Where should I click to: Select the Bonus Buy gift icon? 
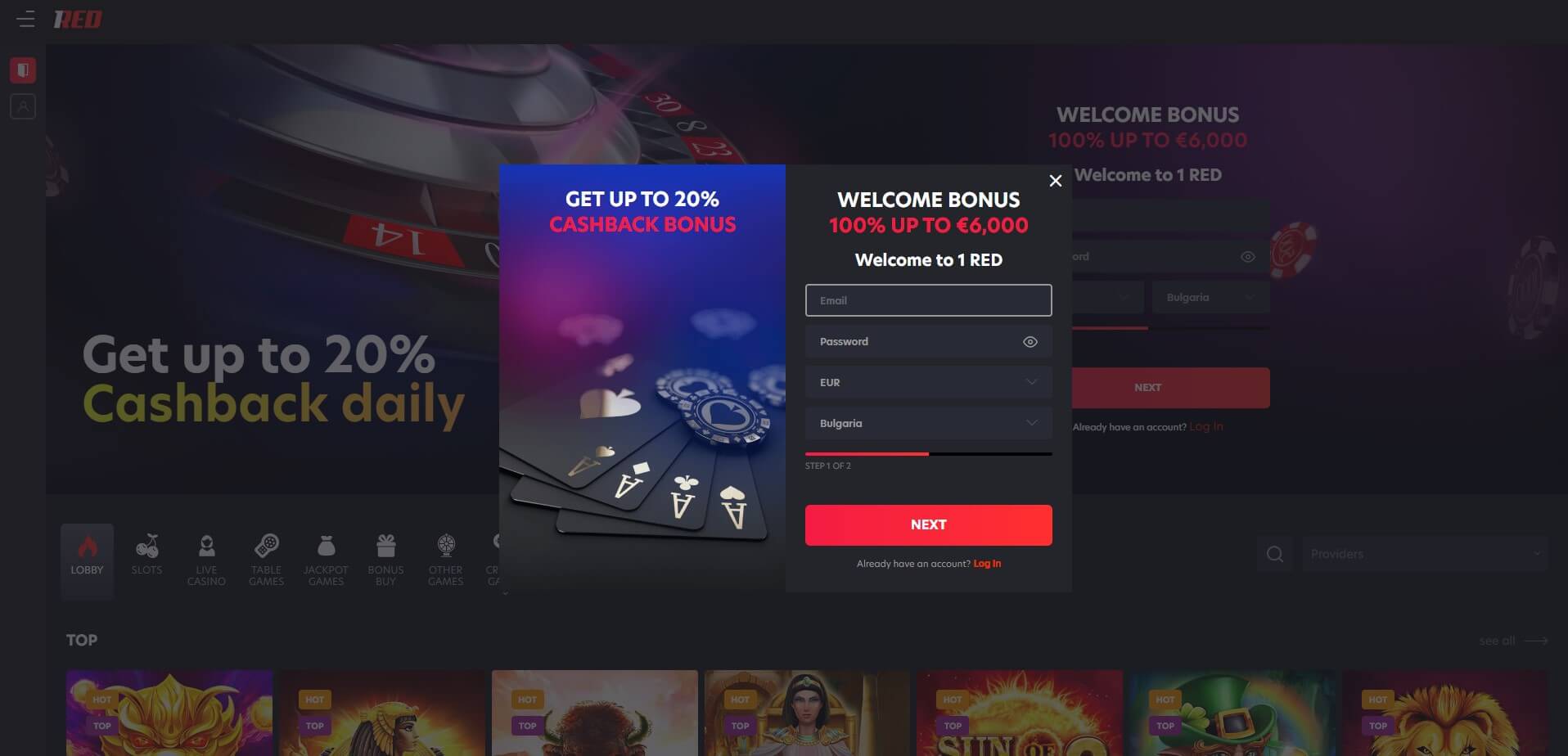385,545
